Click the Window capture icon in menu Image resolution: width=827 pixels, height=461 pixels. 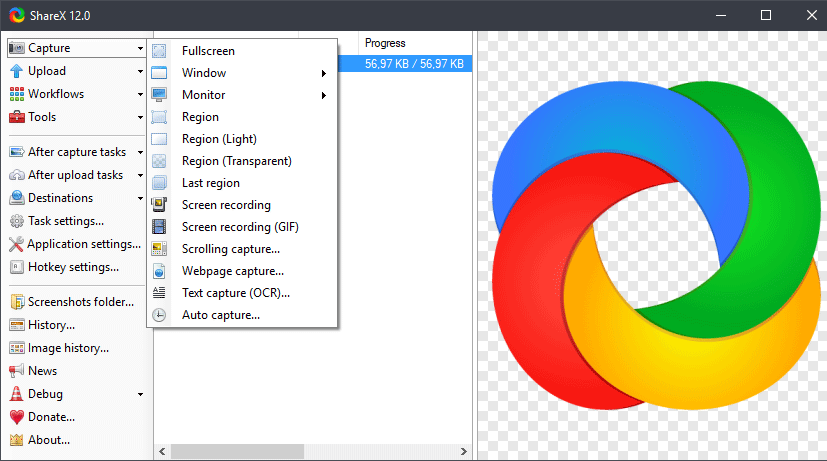point(159,73)
